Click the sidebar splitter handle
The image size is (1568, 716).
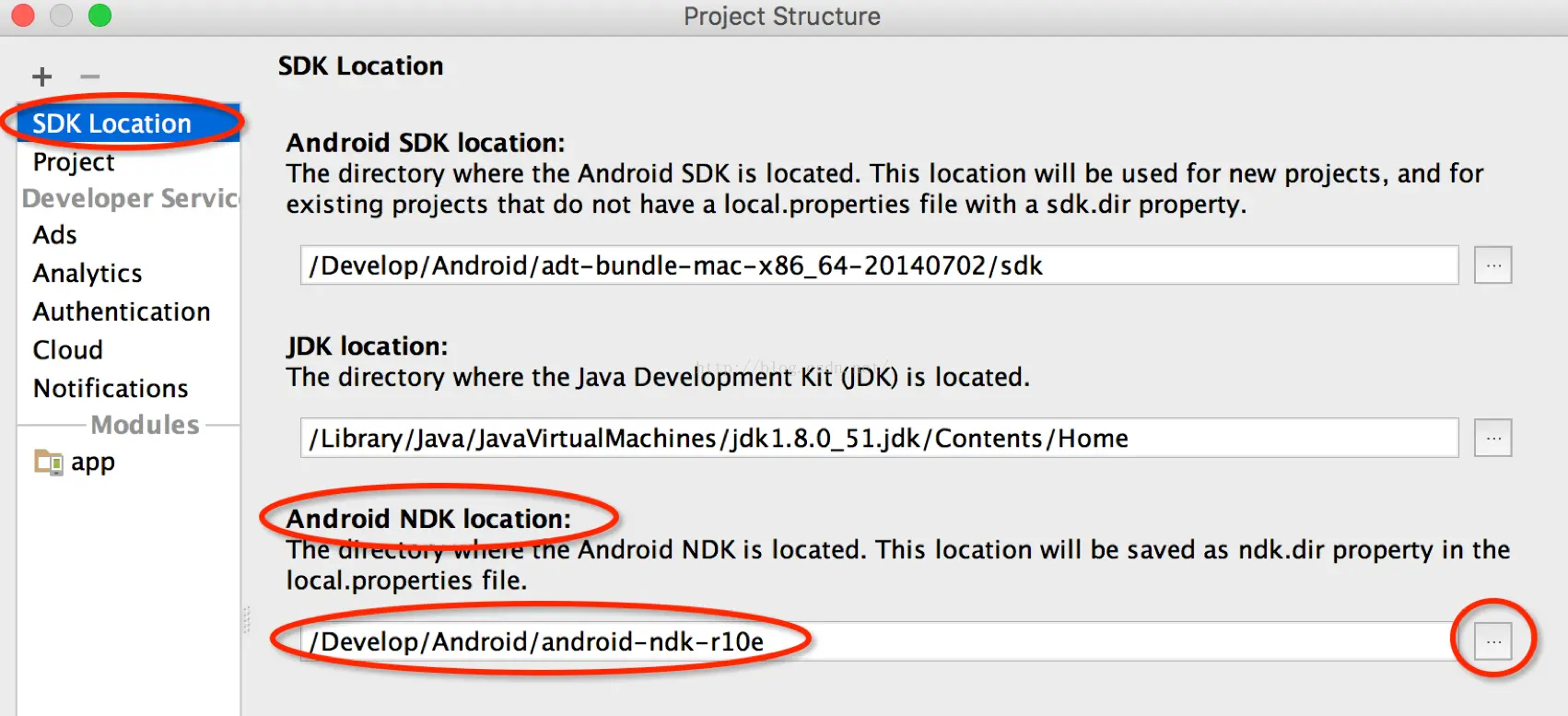(247, 619)
